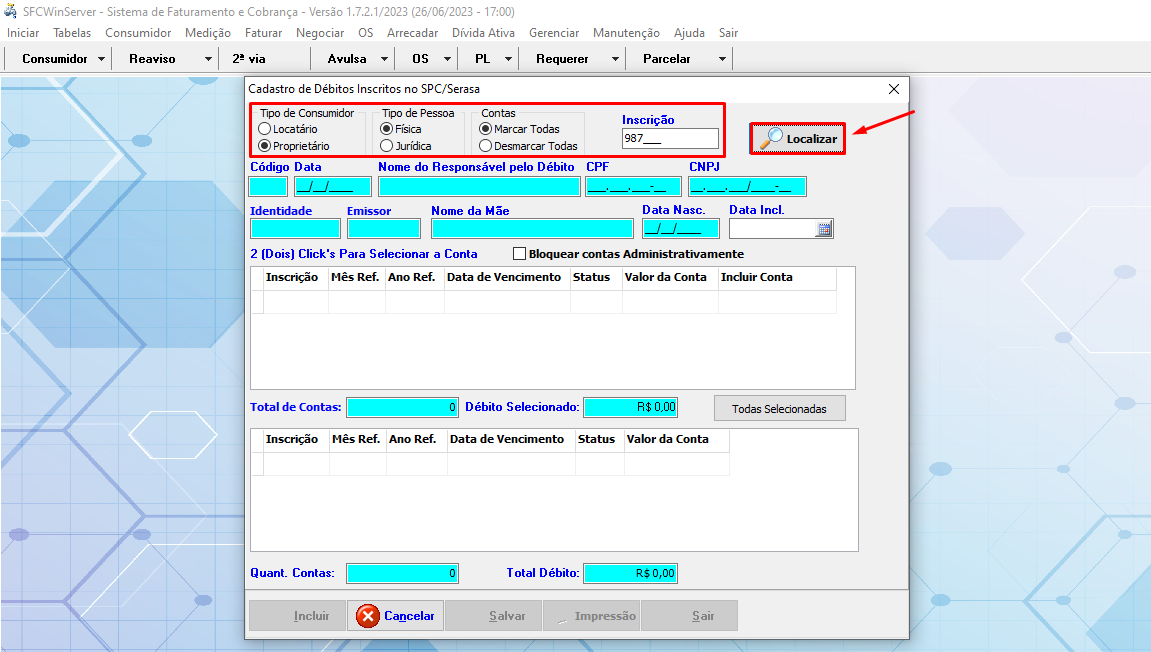Close the Cadastro de Débitos dialog

tap(893, 89)
